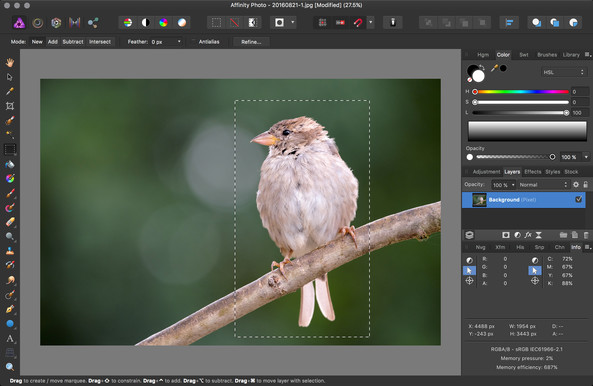The image size is (593, 386).
Task: Open the Develop Persona icon
Action: tap(56, 23)
